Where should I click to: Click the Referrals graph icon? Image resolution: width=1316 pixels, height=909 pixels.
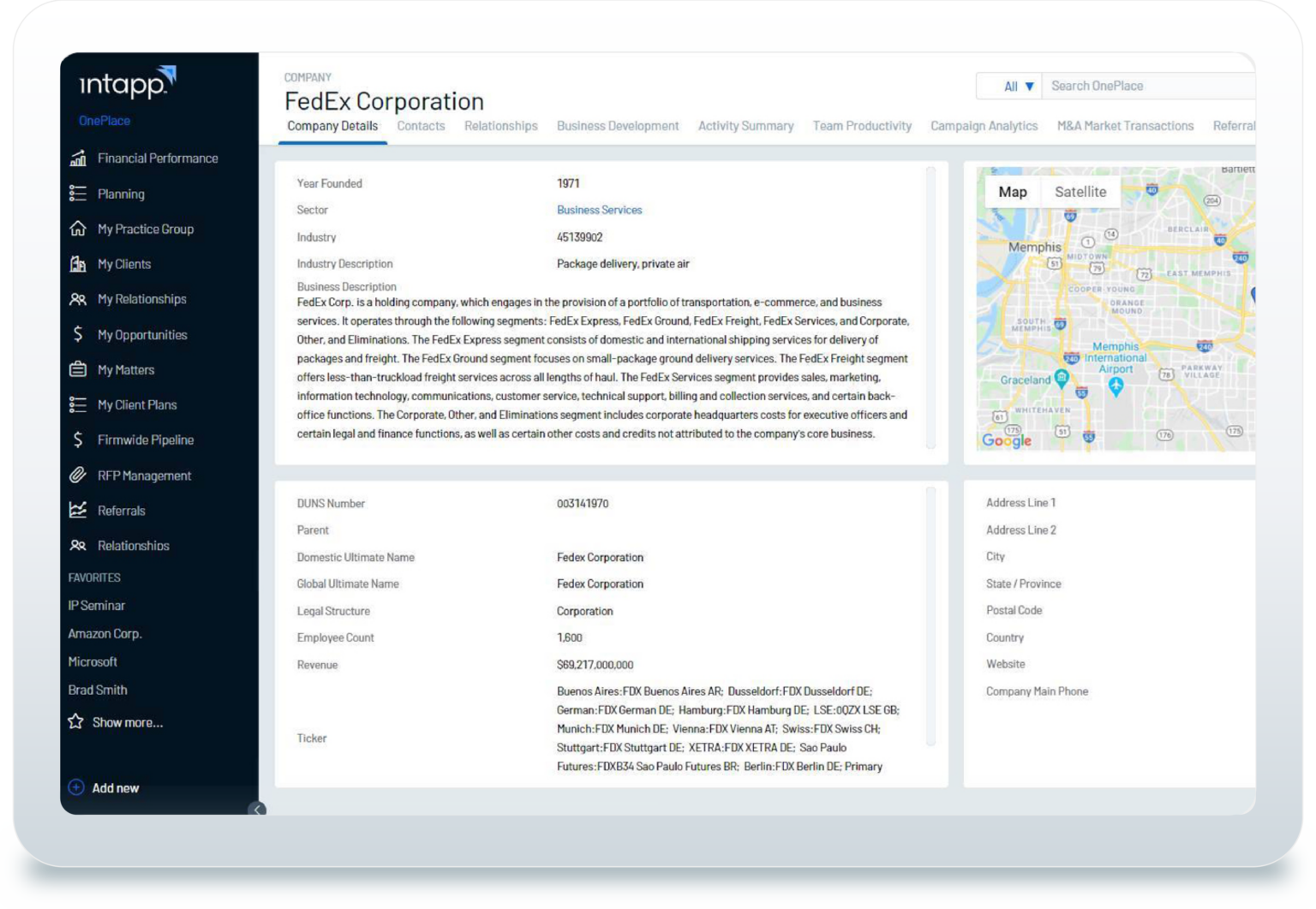78,510
